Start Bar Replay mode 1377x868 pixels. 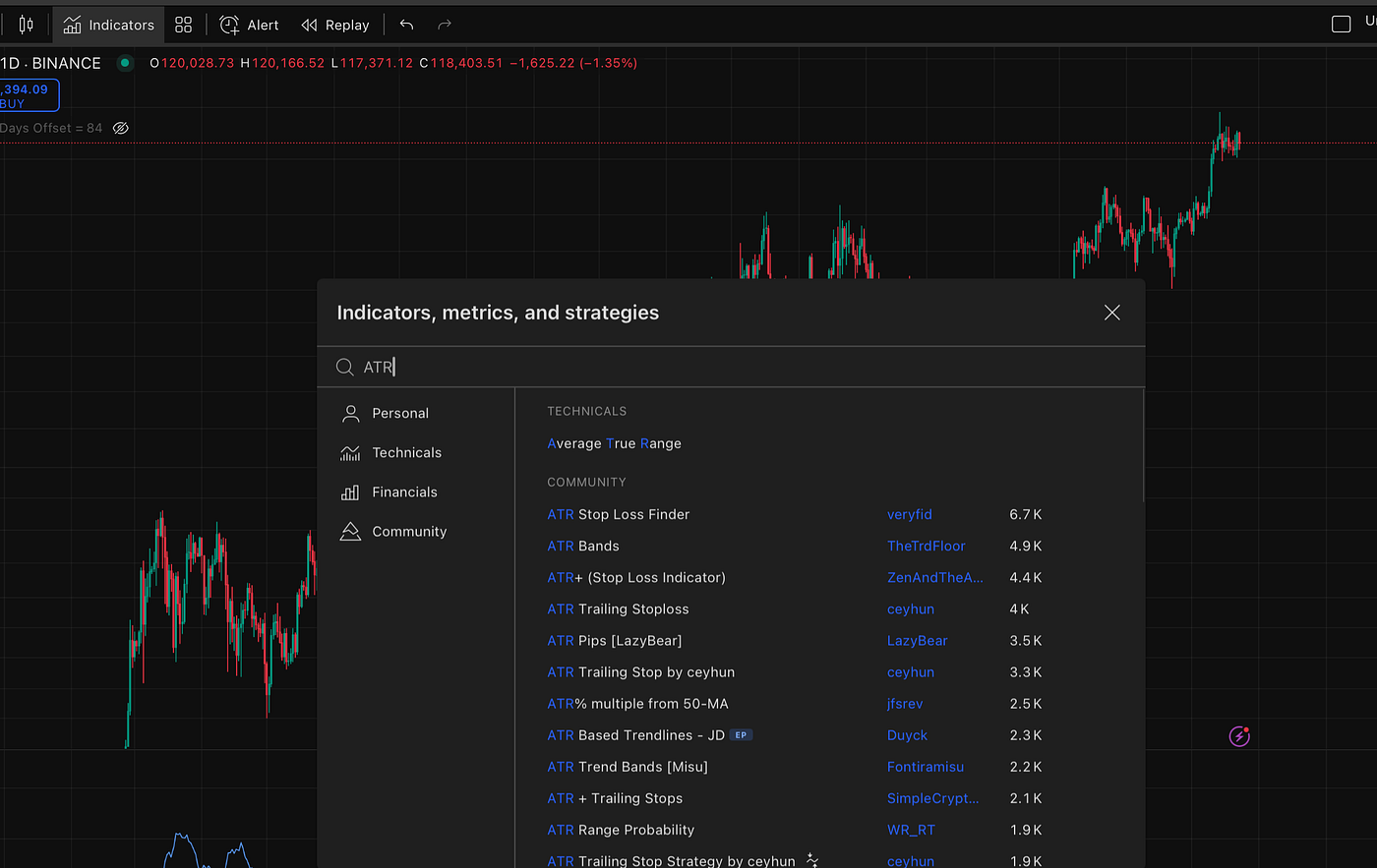tap(335, 25)
